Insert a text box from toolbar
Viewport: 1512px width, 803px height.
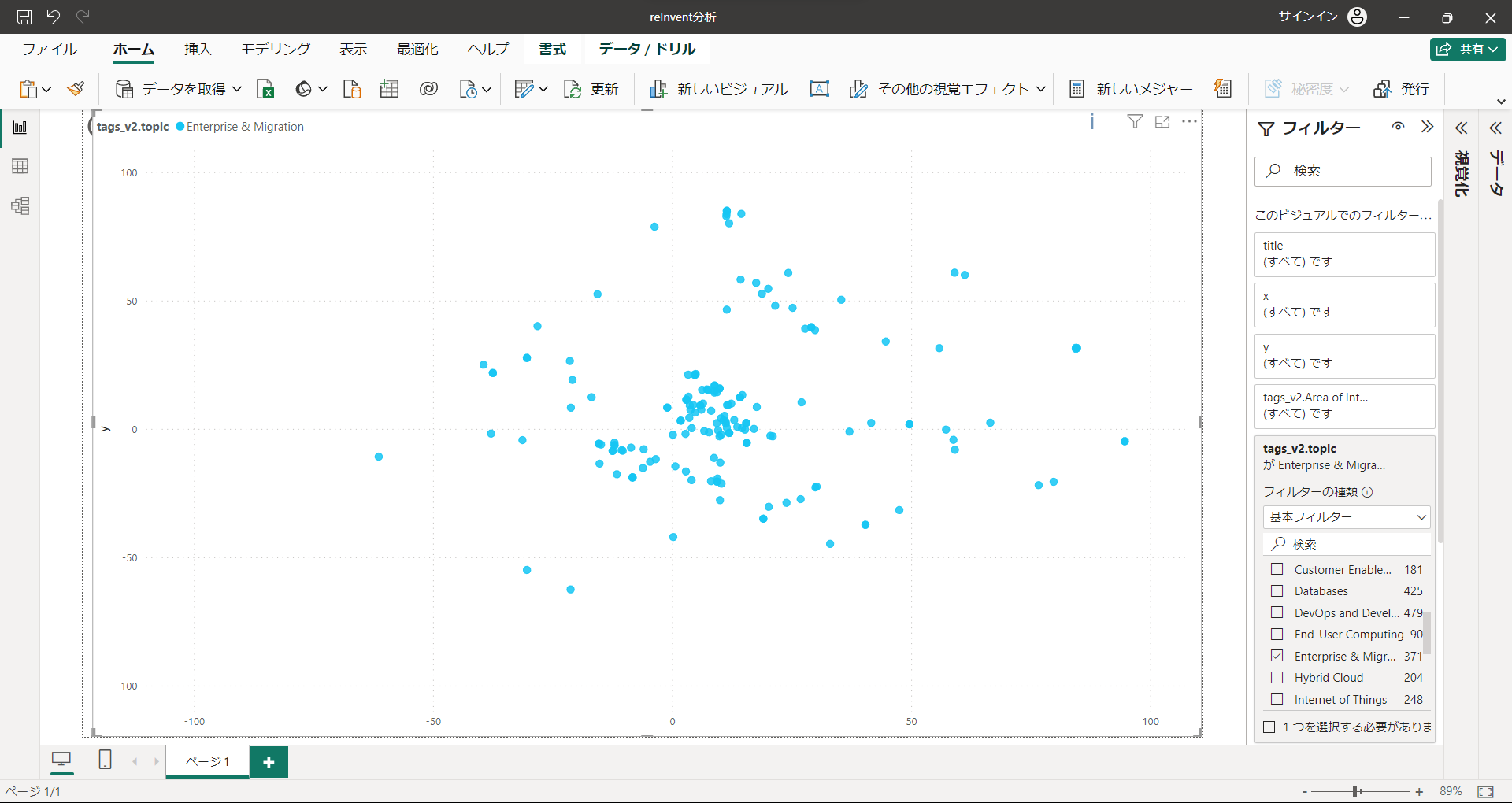(x=819, y=89)
